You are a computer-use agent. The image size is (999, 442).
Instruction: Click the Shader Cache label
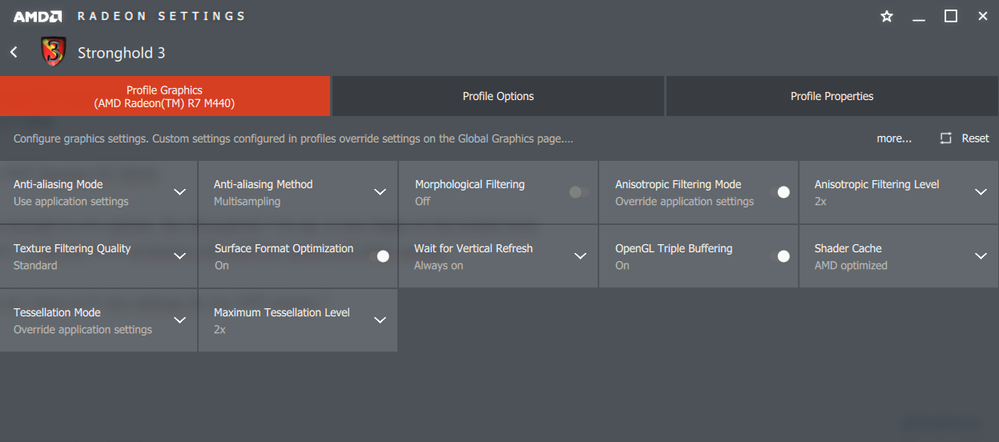[848, 248]
